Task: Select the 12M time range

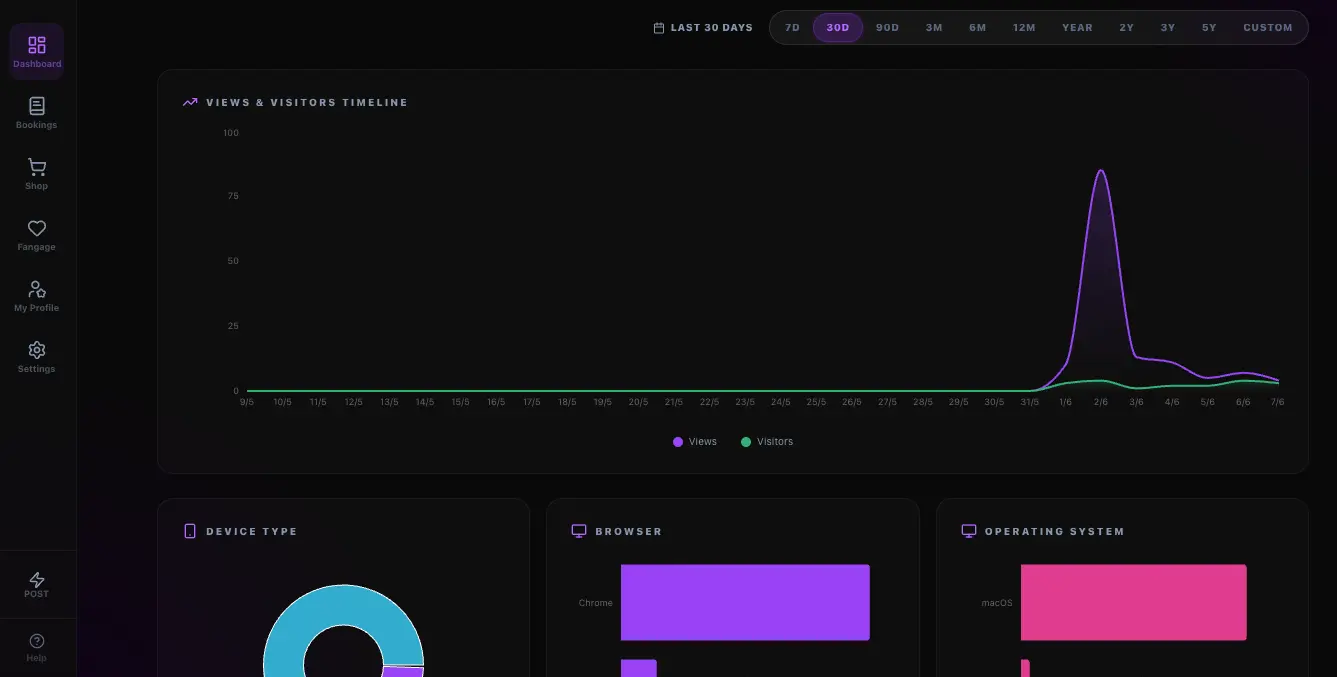Action: 1024,28
